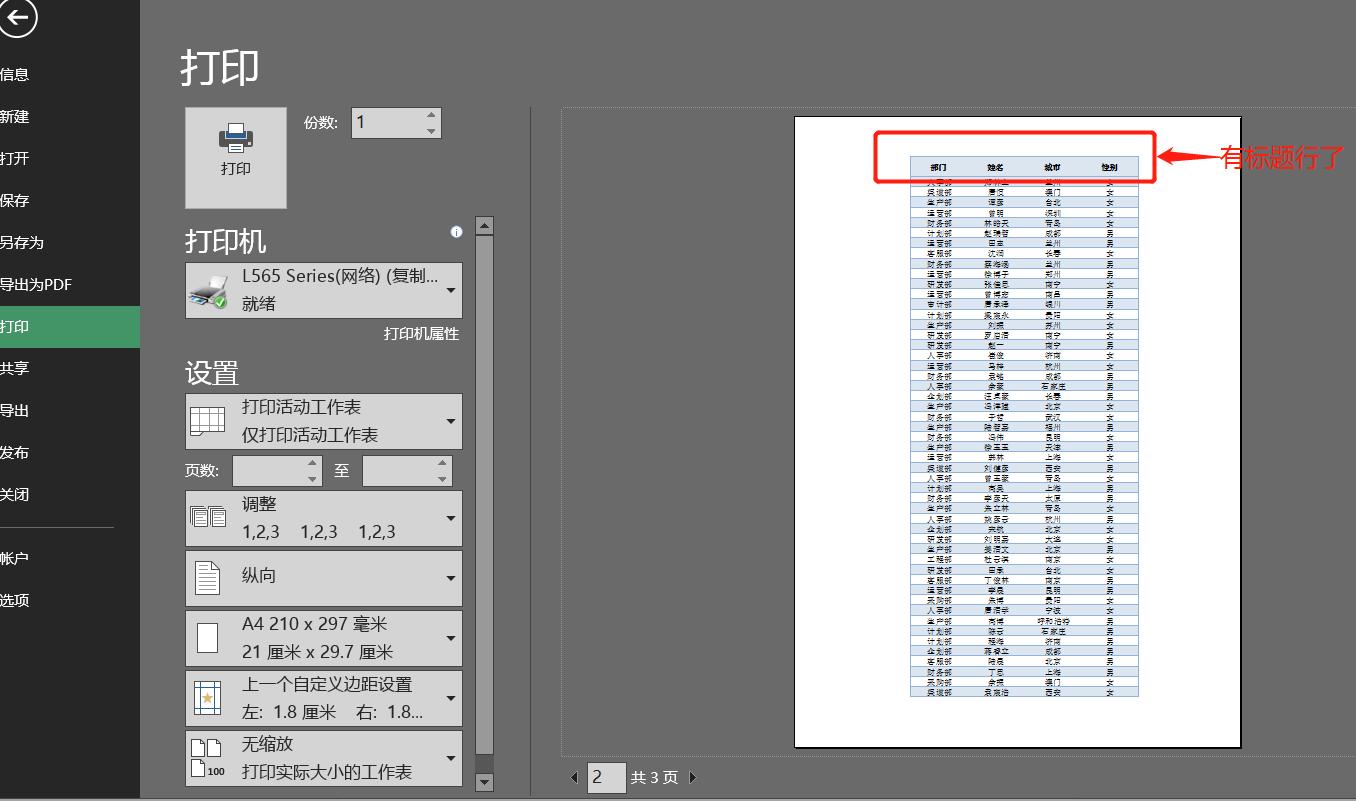Image resolution: width=1356 pixels, height=801 pixels.
Task: Click the printer status icon showing 就绪
Action: (208, 290)
